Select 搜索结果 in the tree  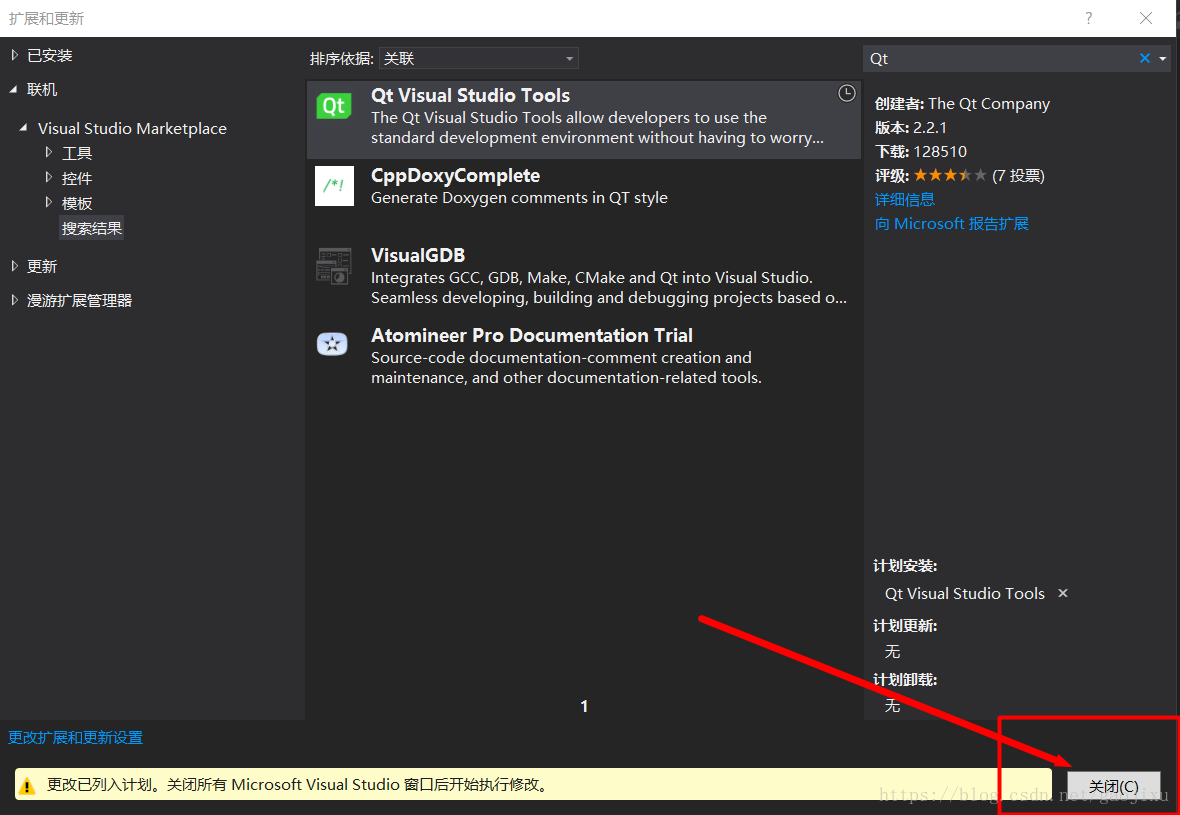(92, 228)
